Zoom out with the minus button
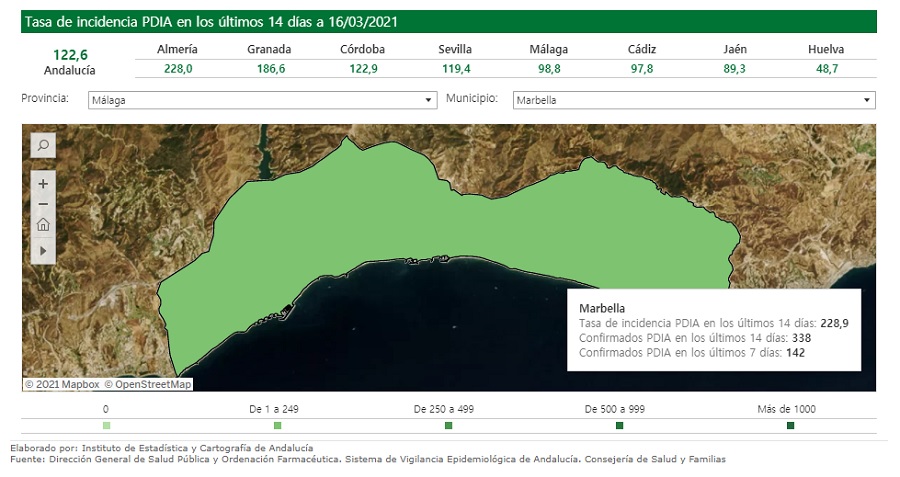This screenshot has height=477, width=900. (x=43, y=204)
